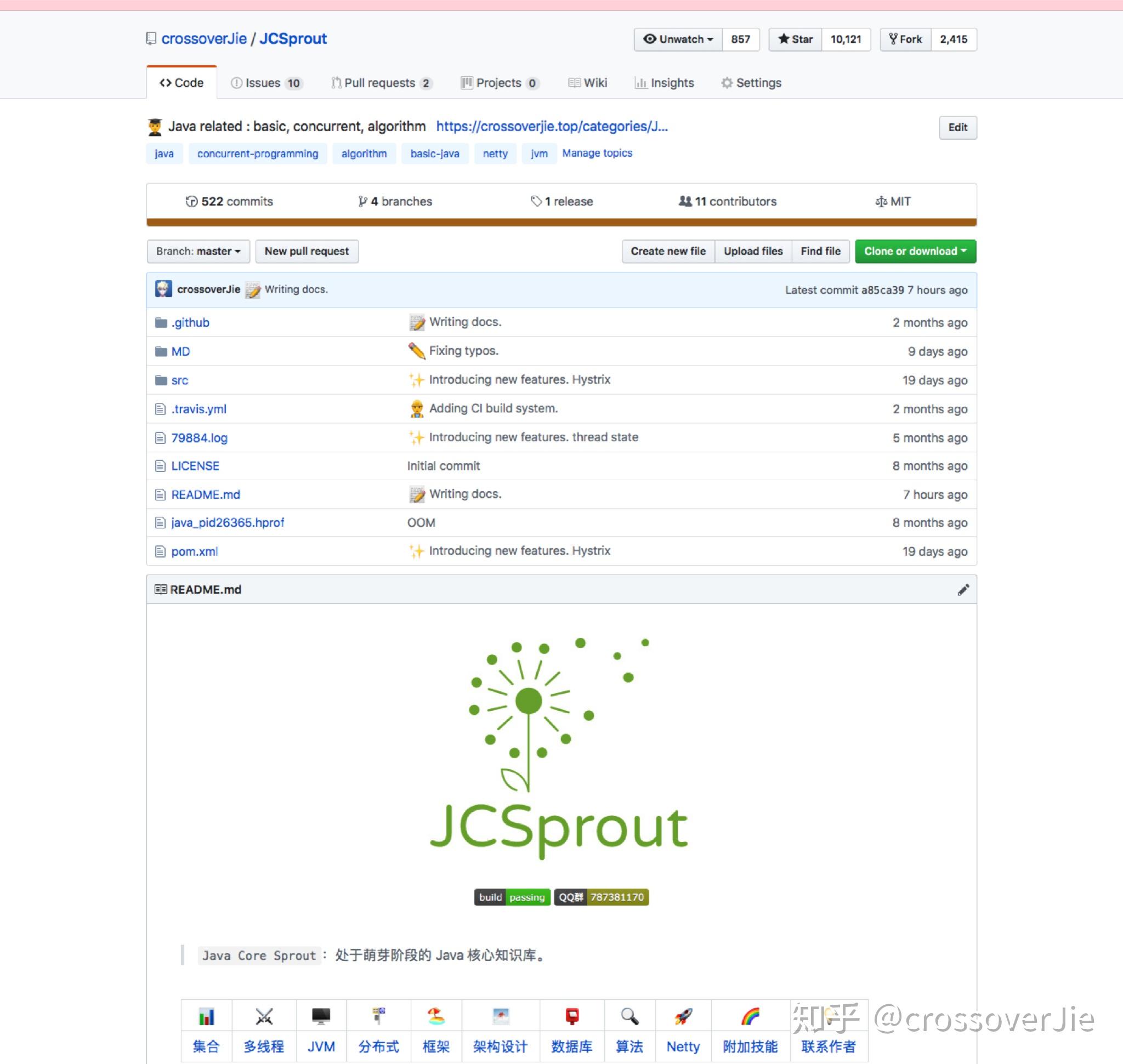Open the .github folder

point(190,323)
